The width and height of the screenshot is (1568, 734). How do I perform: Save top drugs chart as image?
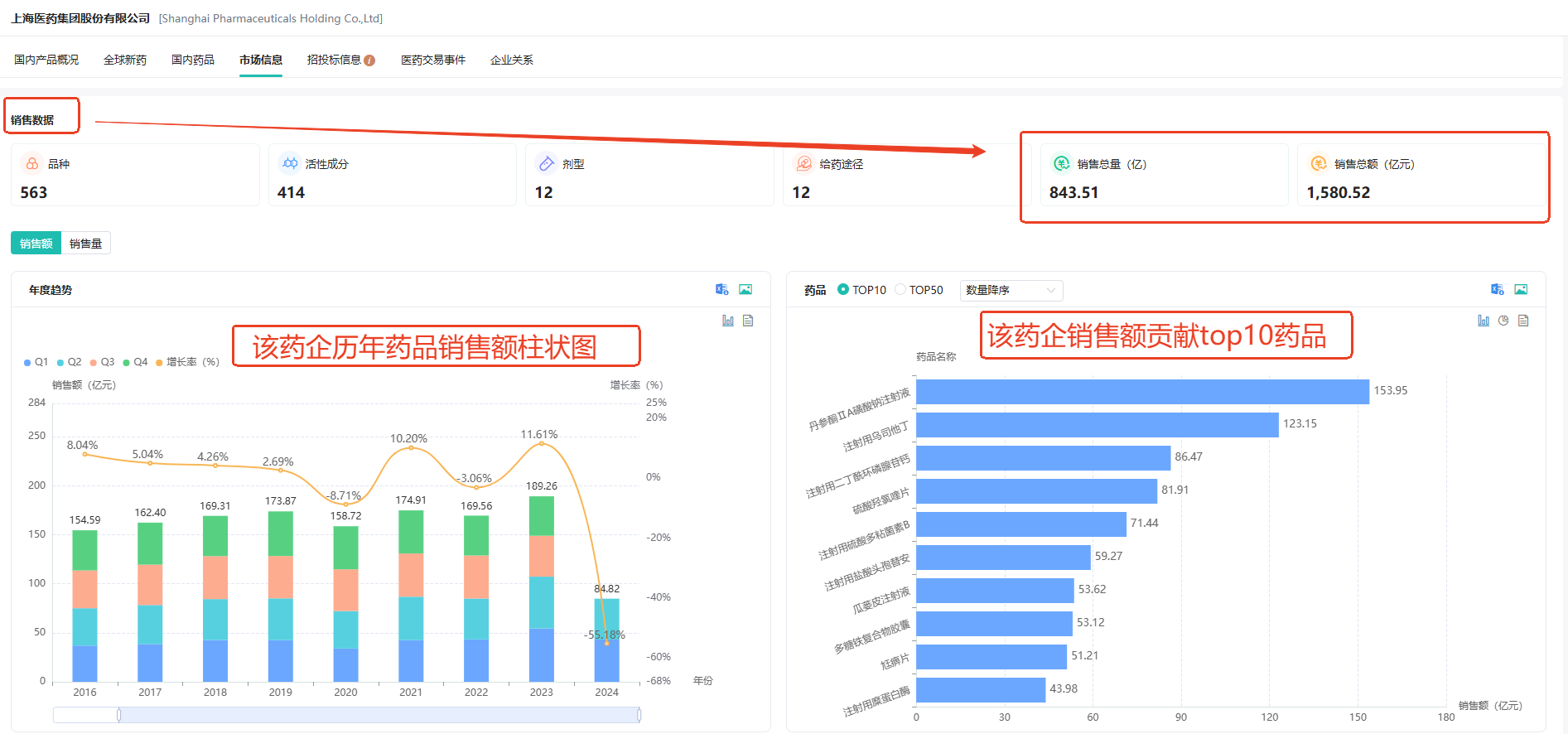1521,289
